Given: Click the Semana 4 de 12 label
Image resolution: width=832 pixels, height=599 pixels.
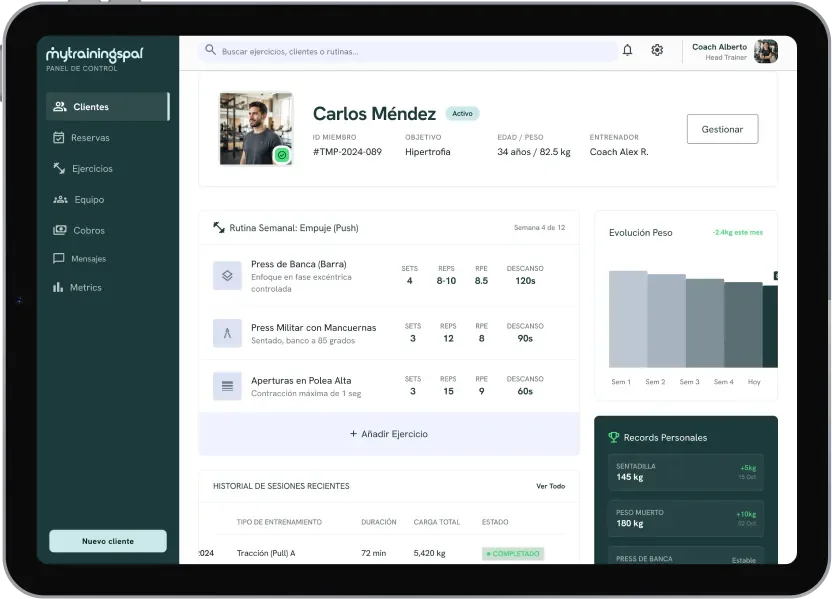Looking at the screenshot, I should pos(539,228).
